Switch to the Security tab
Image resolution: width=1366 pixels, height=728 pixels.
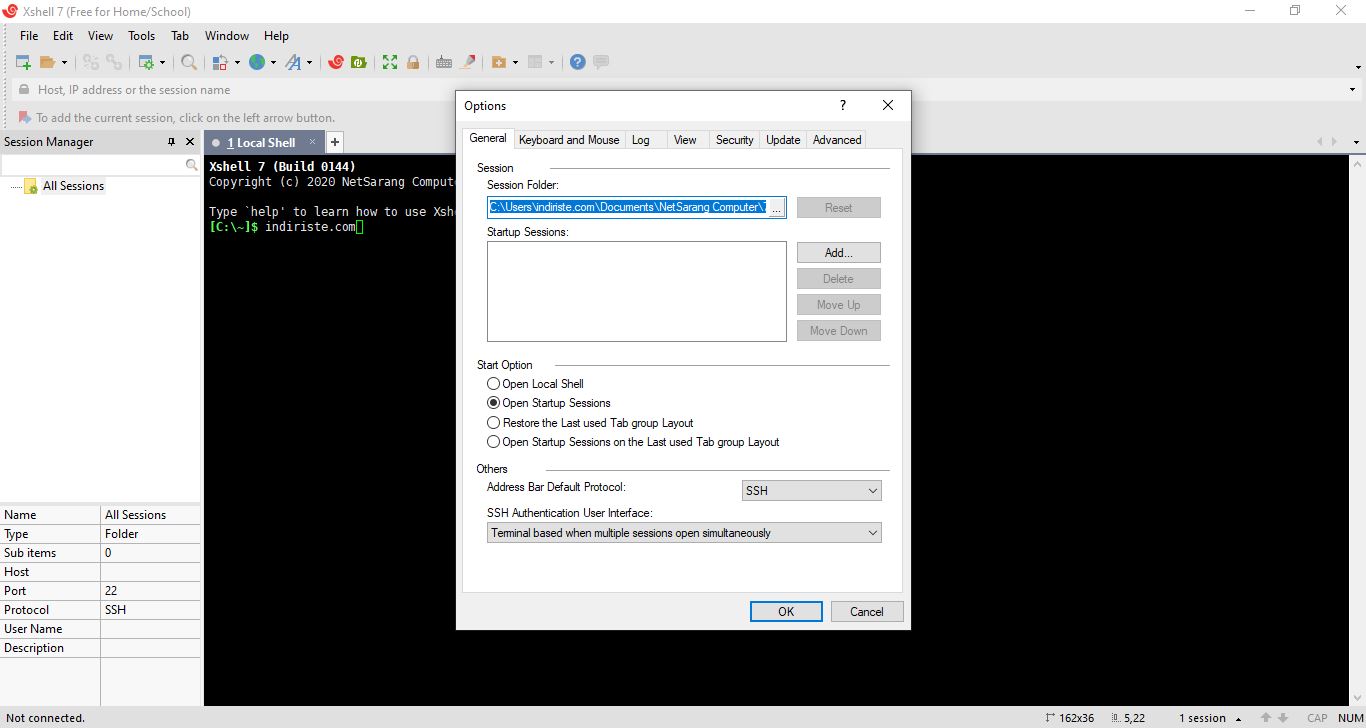734,140
